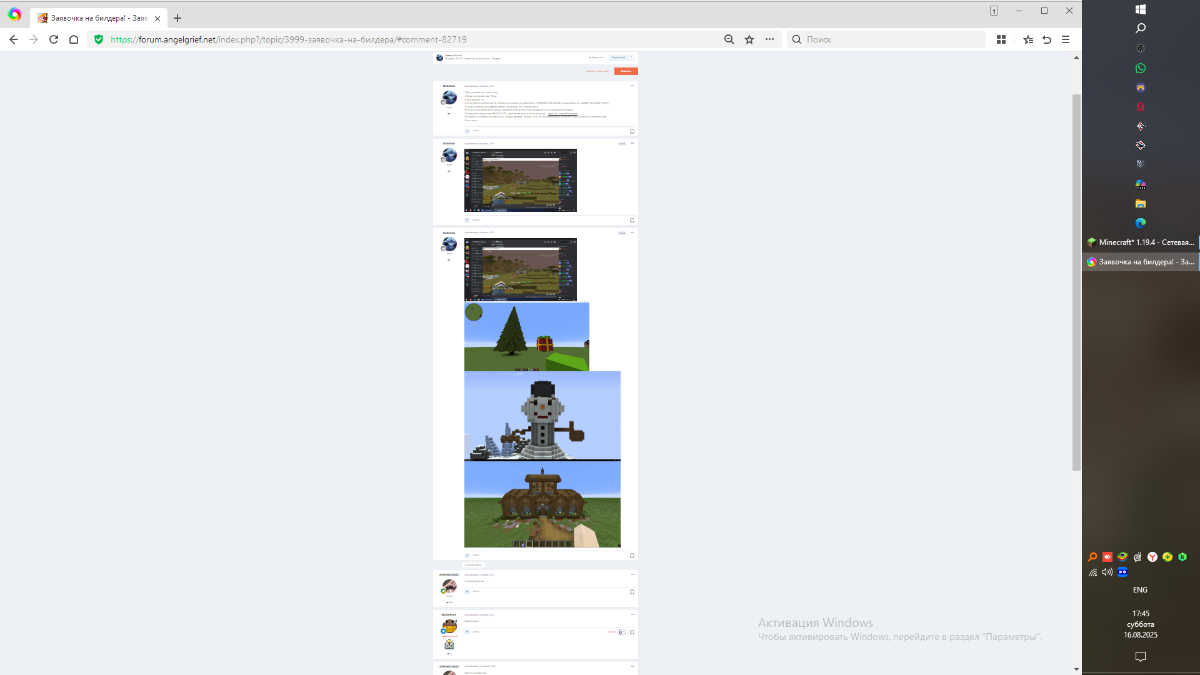Tick the checkbox on the first post

[x=632, y=131]
